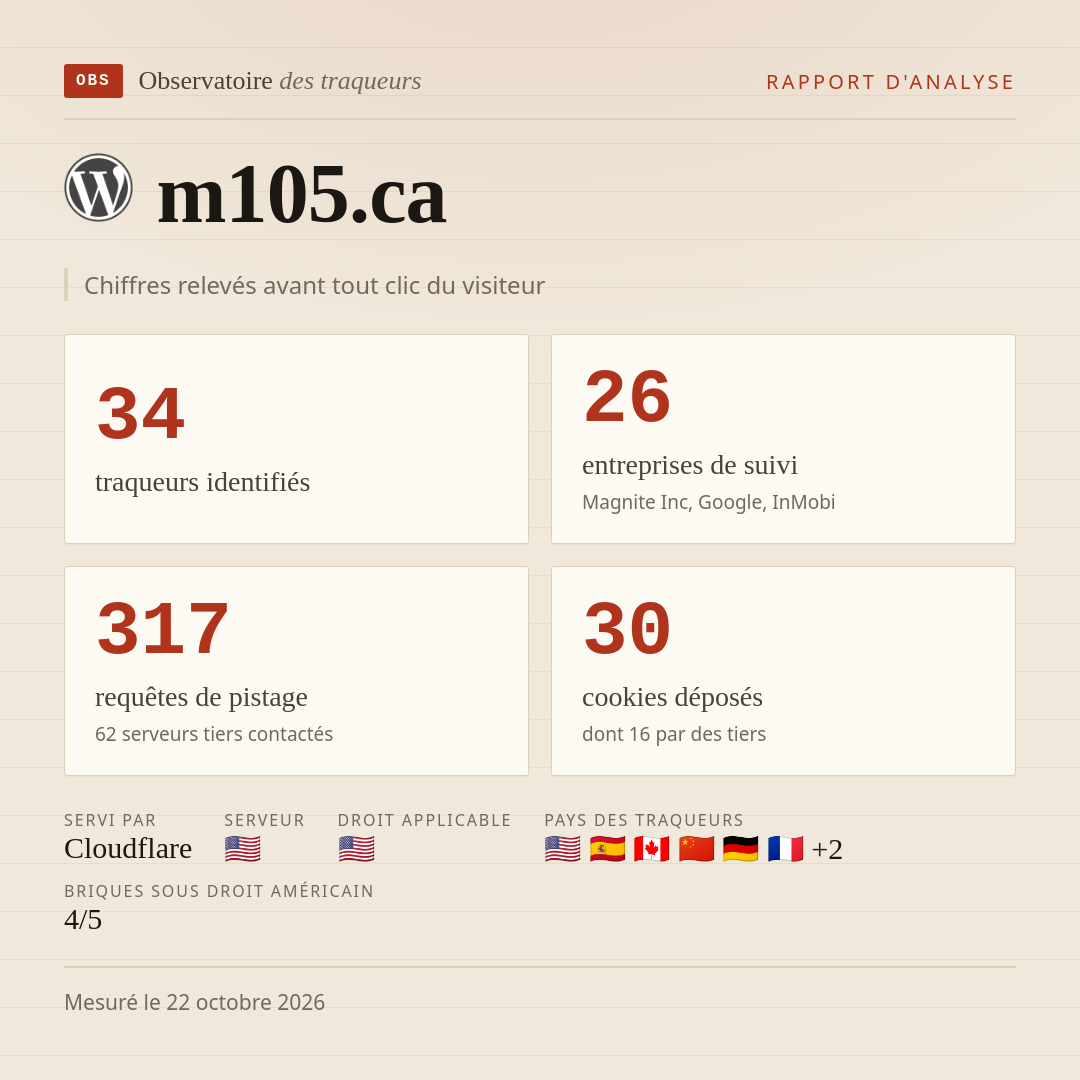Click the traqueurs identifiés label
Screen dimensions: 1080x1080
pos(202,482)
